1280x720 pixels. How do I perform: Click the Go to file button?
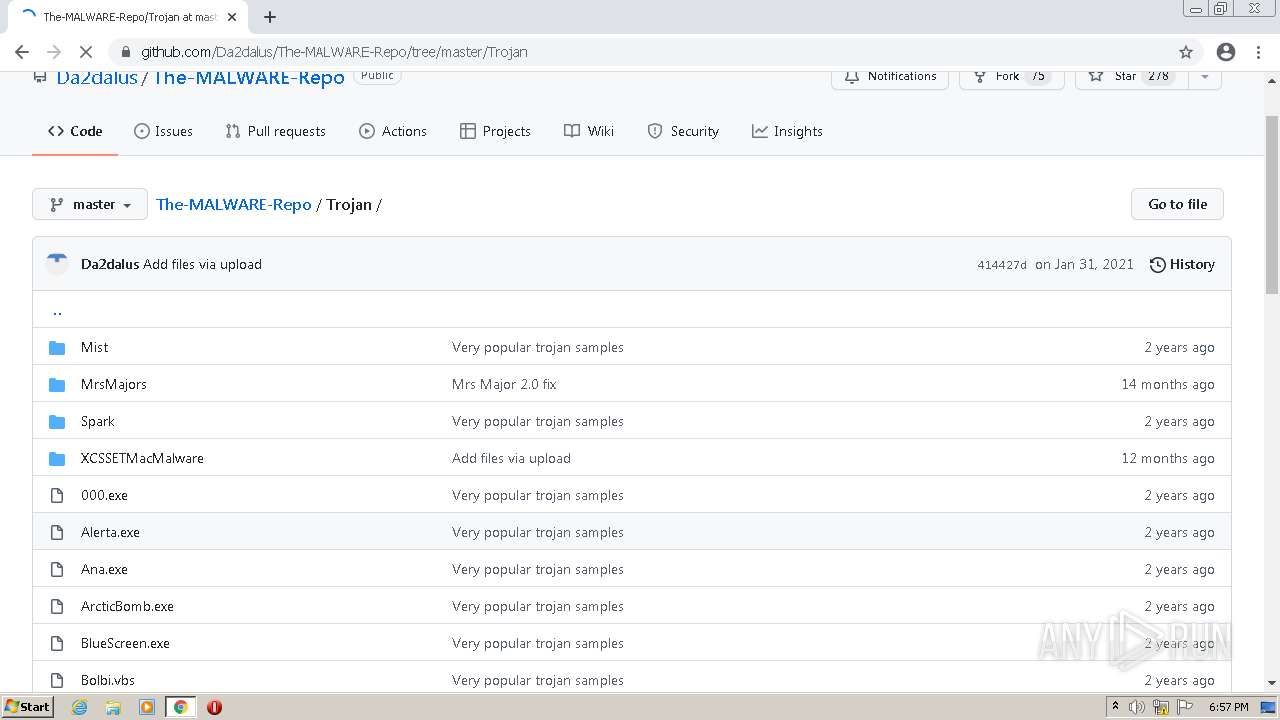coord(1177,204)
